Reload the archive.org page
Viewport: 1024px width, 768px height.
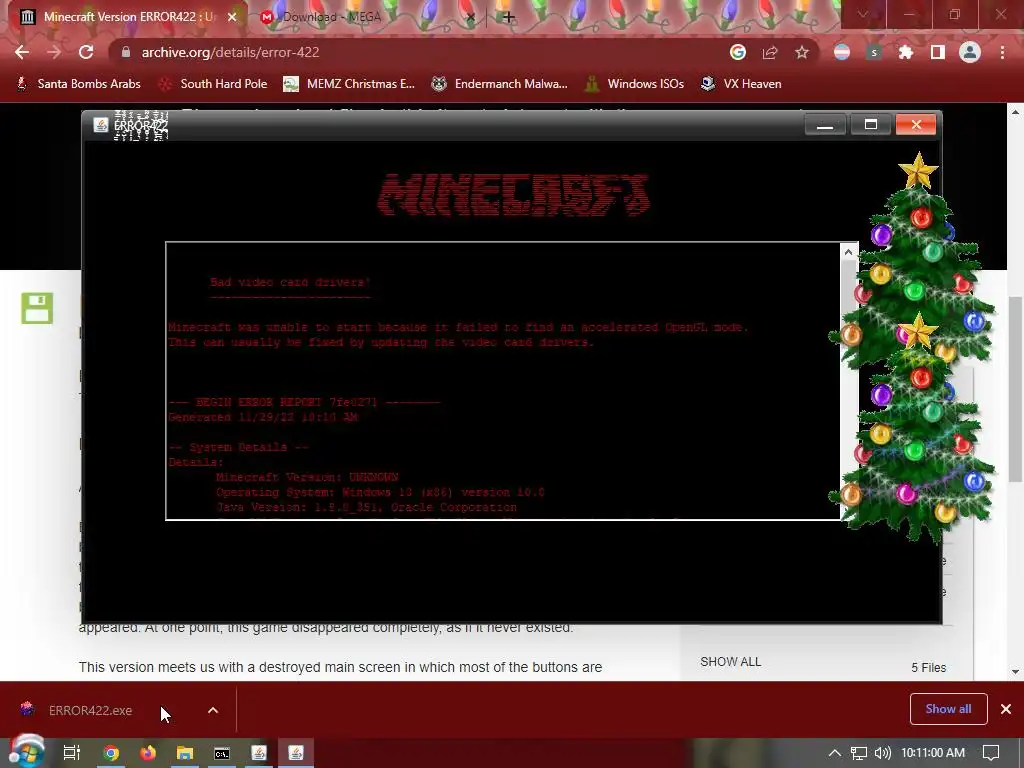pyautogui.click(x=86, y=52)
